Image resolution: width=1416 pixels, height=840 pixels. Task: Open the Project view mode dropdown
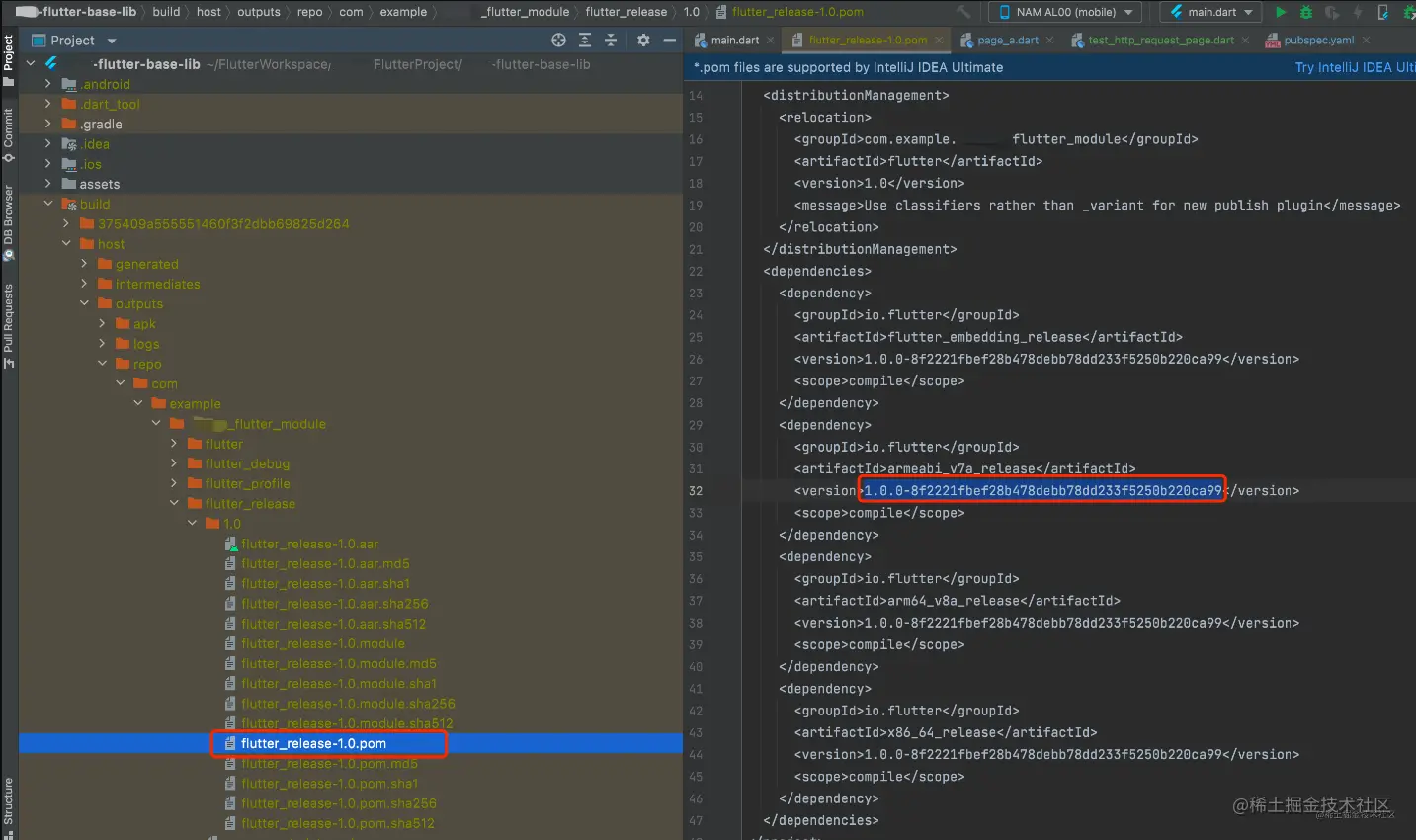[x=112, y=41]
